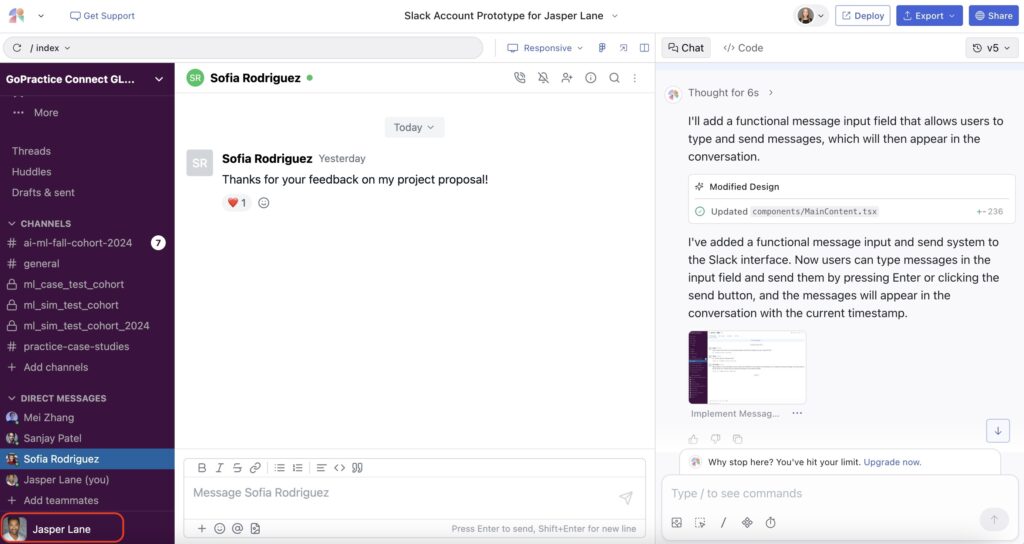
Task: Toggle italic formatting in message editor
Action: click(219, 468)
